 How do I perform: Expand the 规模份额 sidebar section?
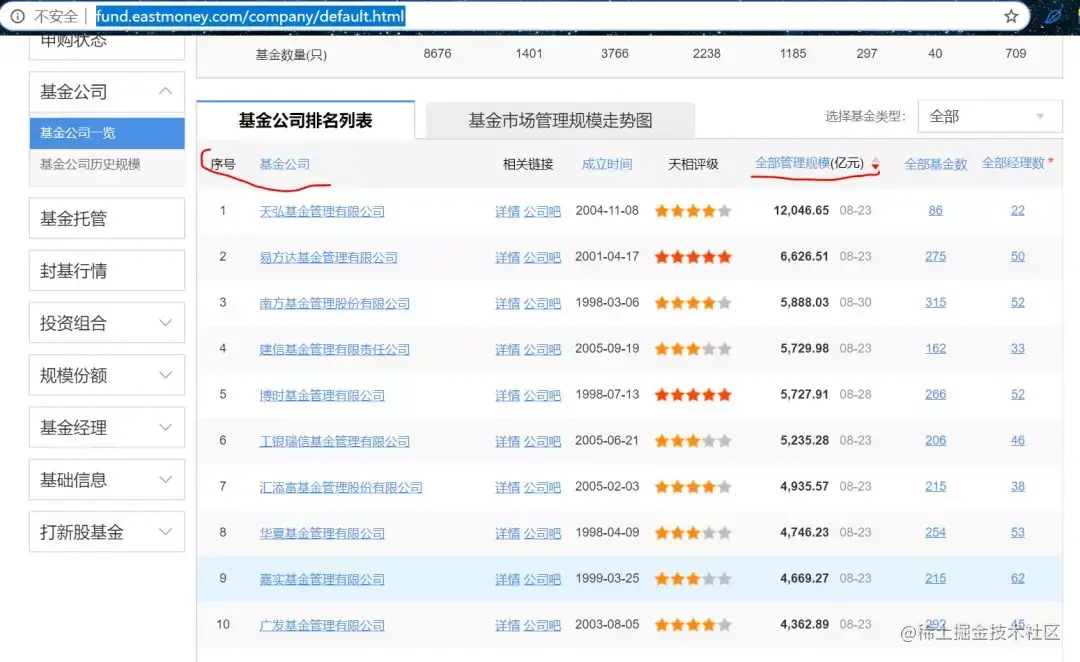click(x=165, y=375)
